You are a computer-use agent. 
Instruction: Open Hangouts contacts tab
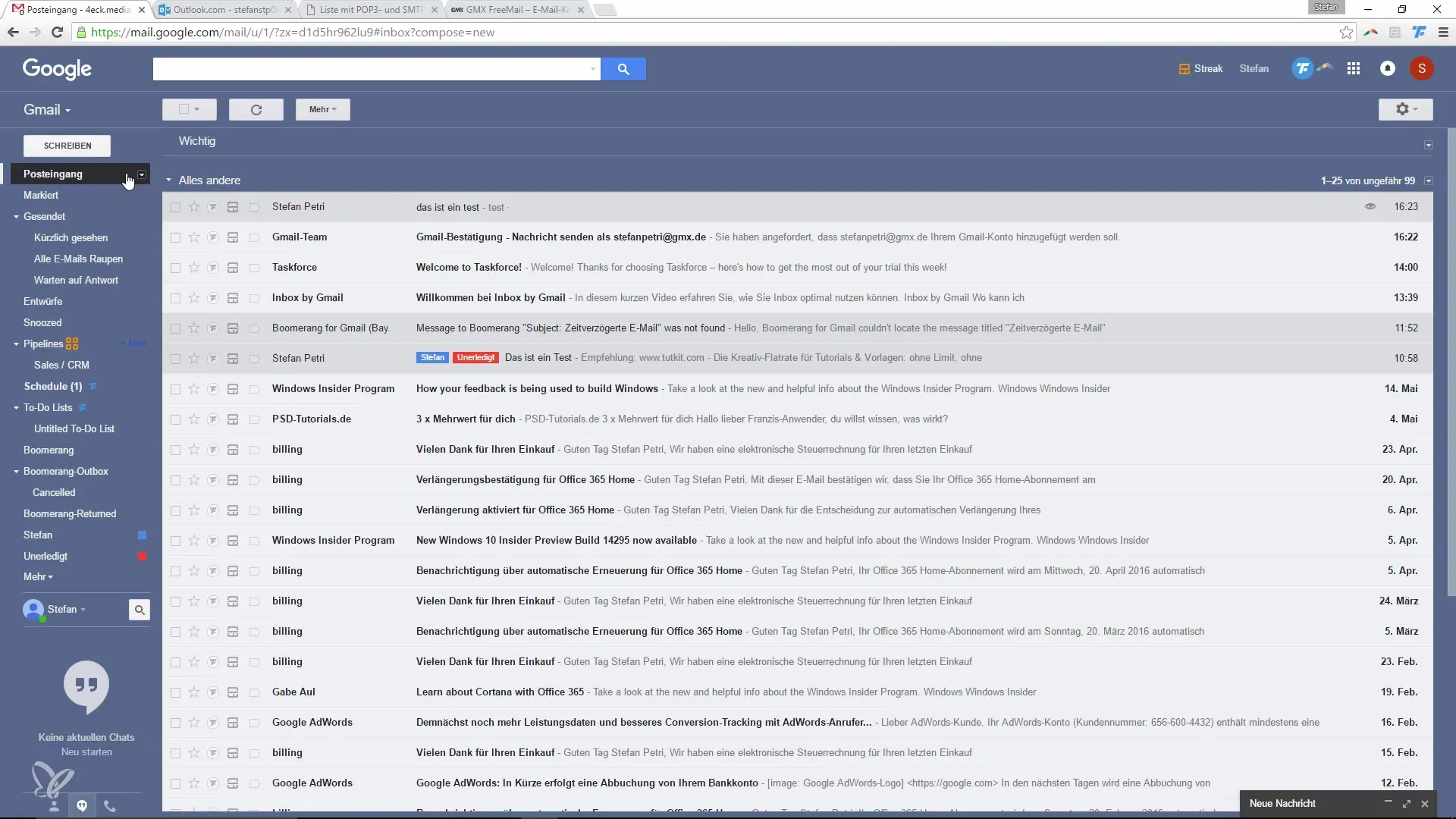click(x=54, y=806)
